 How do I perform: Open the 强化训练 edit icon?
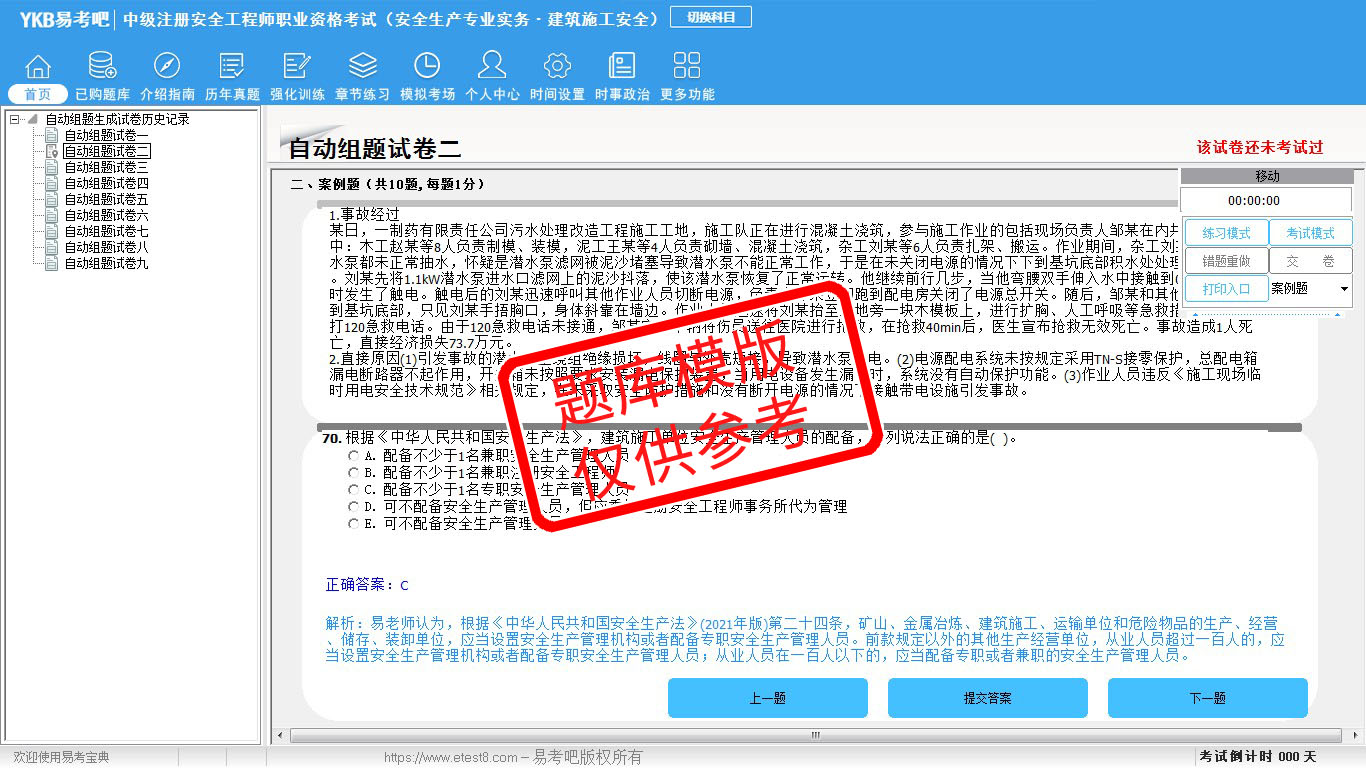click(x=297, y=67)
